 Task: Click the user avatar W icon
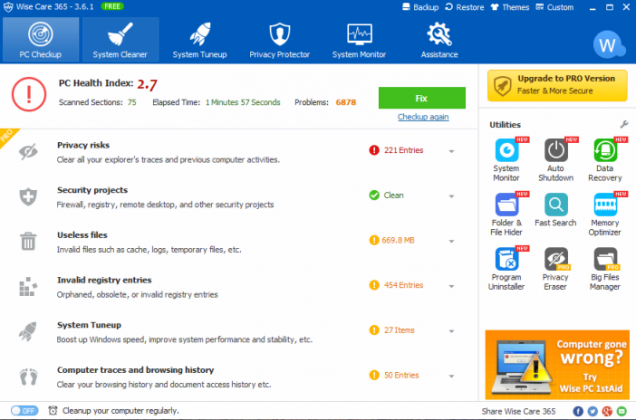tap(608, 45)
